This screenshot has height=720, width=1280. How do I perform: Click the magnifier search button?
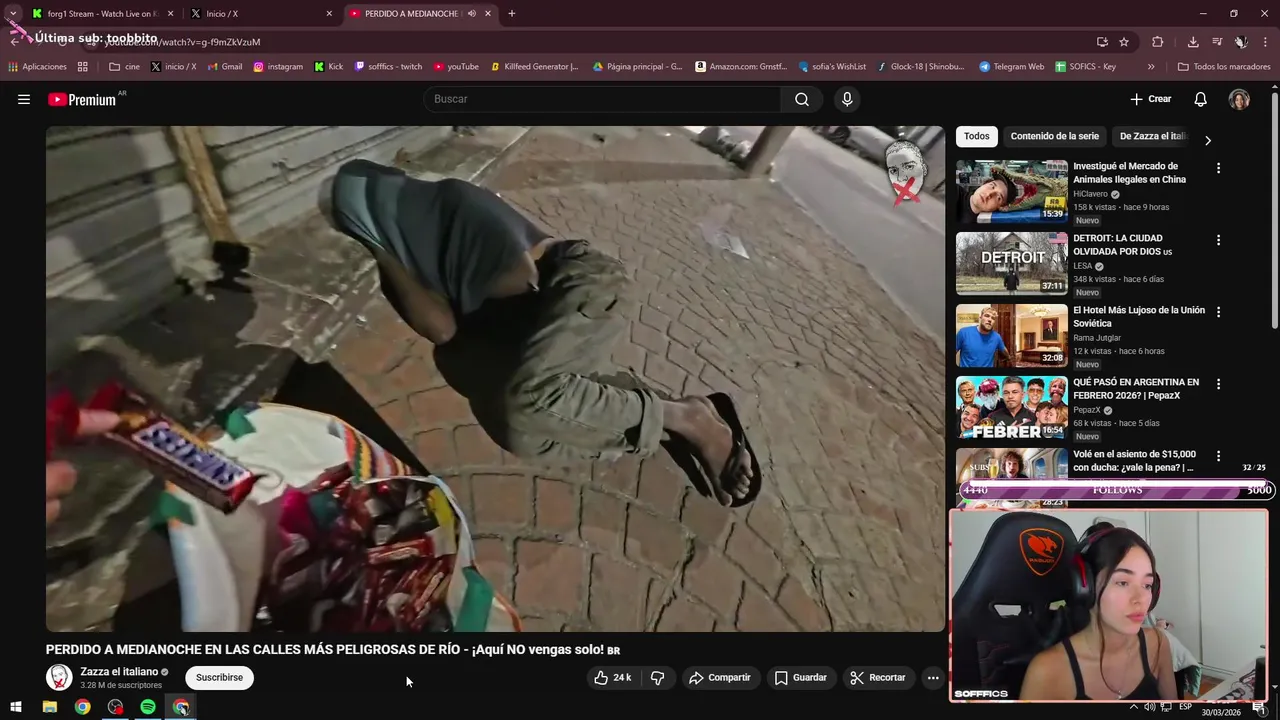click(x=802, y=99)
